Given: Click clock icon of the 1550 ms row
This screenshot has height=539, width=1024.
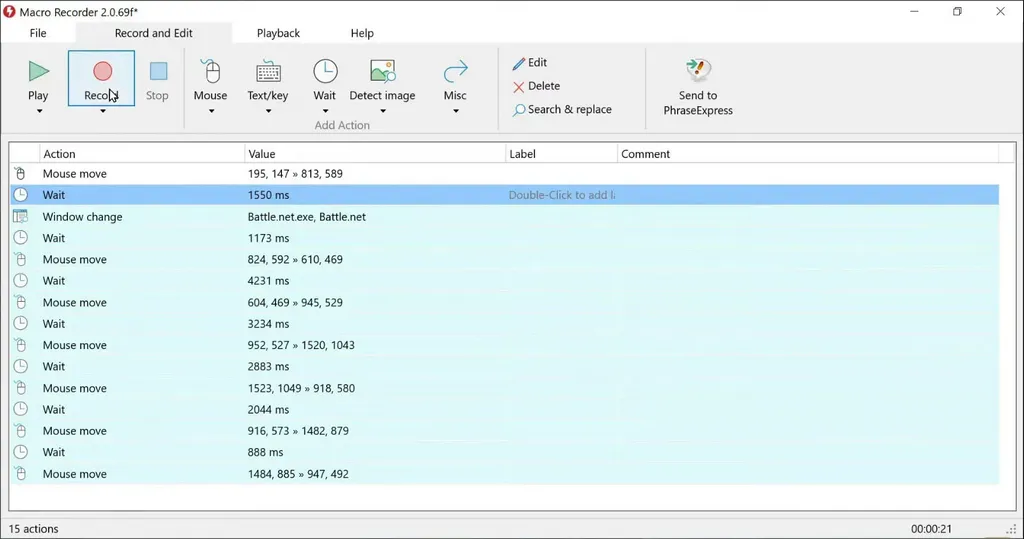Looking at the screenshot, I should 21,195.
